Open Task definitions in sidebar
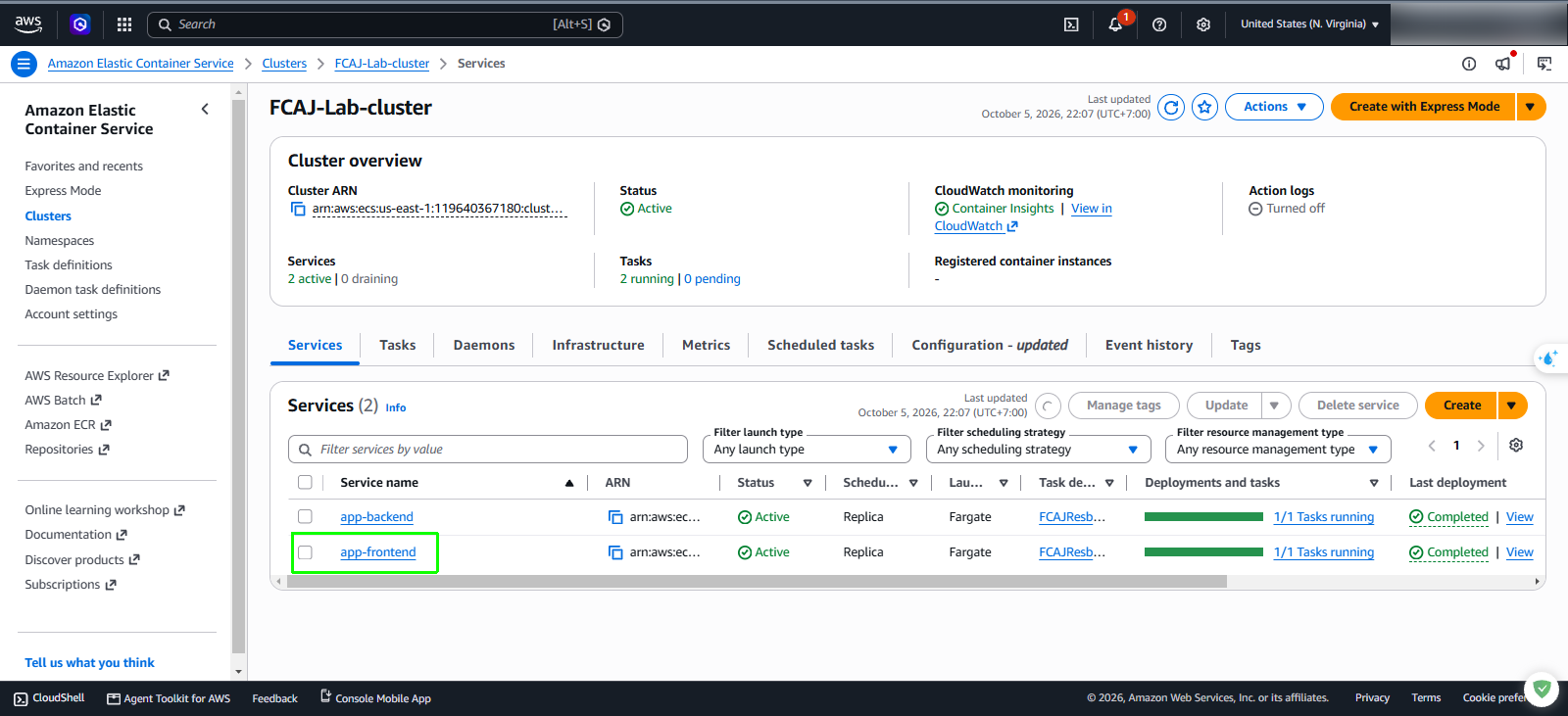The height and width of the screenshot is (716, 1568). tap(69, 265)
